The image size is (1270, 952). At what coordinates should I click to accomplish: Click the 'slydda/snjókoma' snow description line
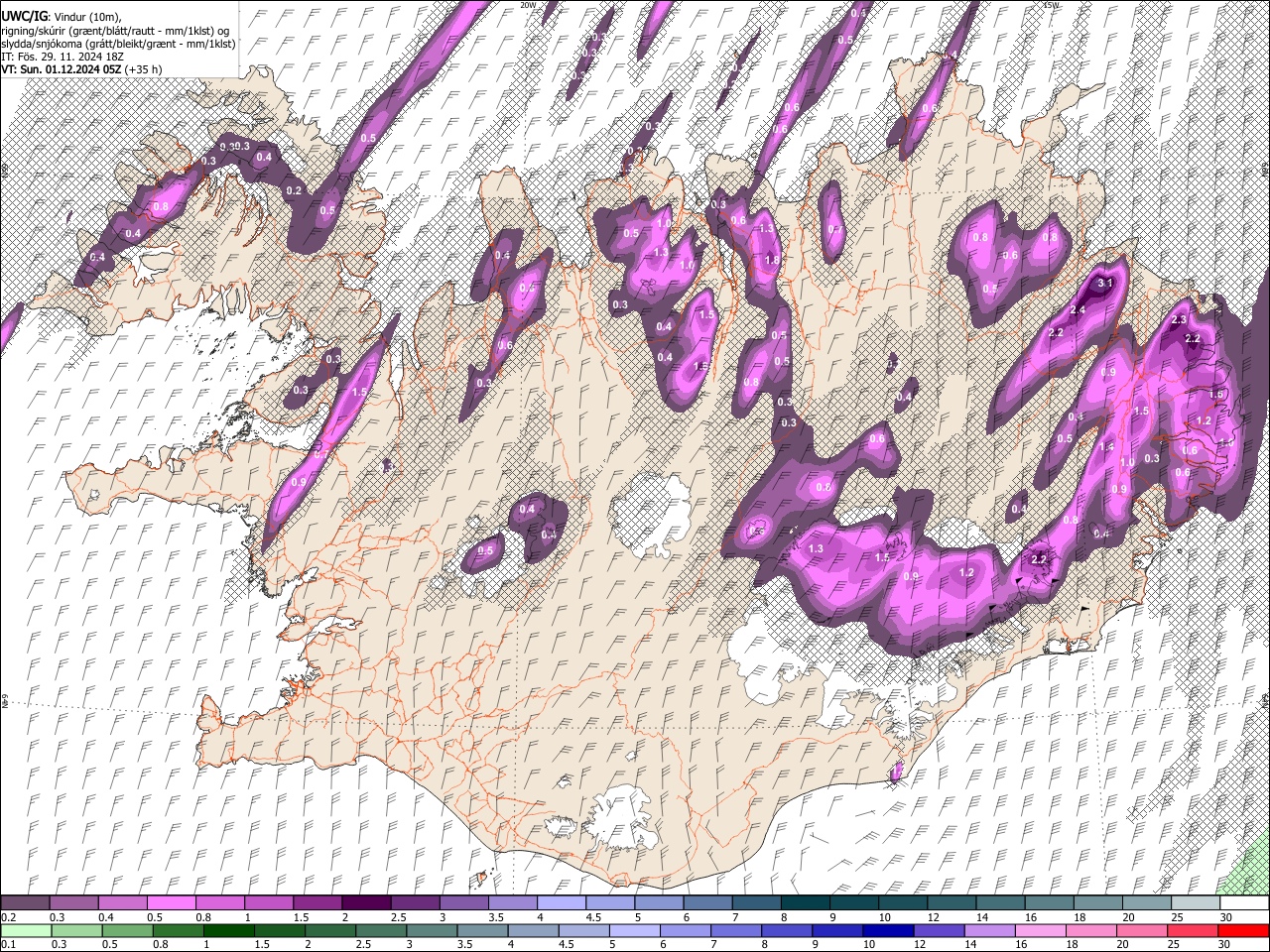coord(118,44)
